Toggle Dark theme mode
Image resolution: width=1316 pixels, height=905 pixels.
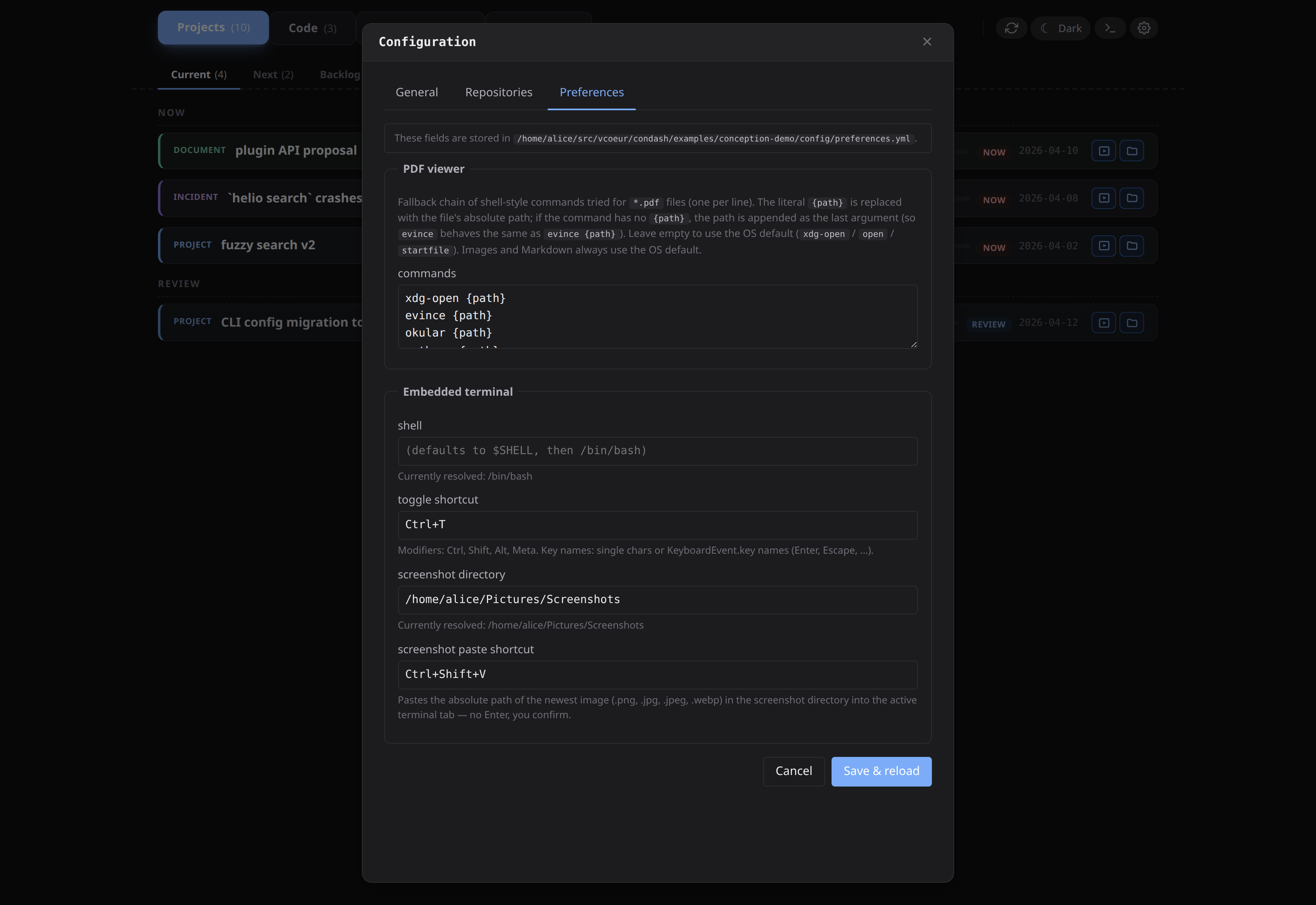point(1060,28)
